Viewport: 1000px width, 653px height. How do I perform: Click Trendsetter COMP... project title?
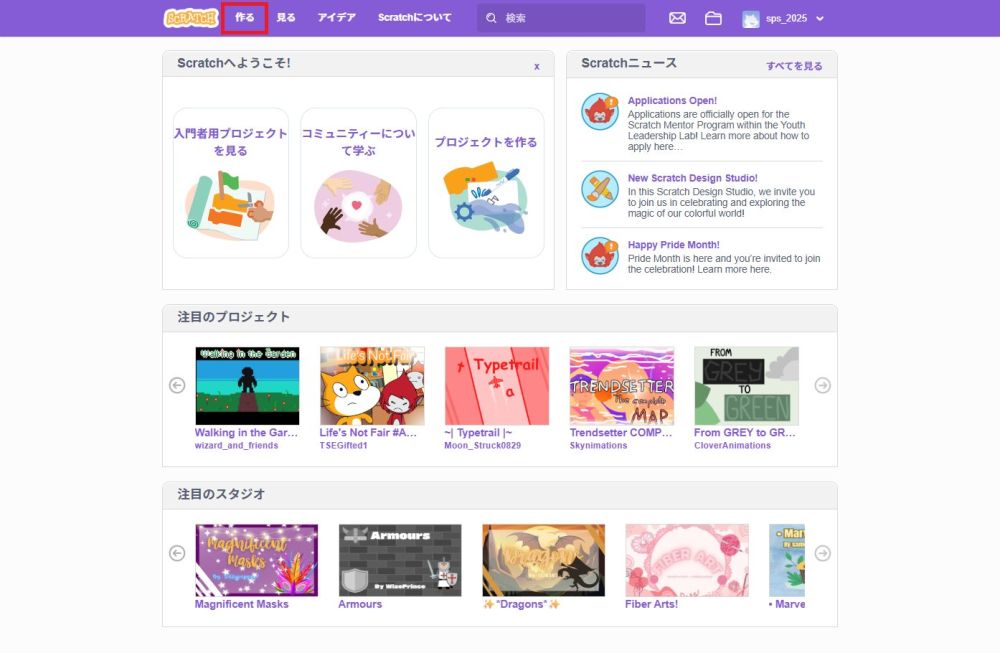621,432
